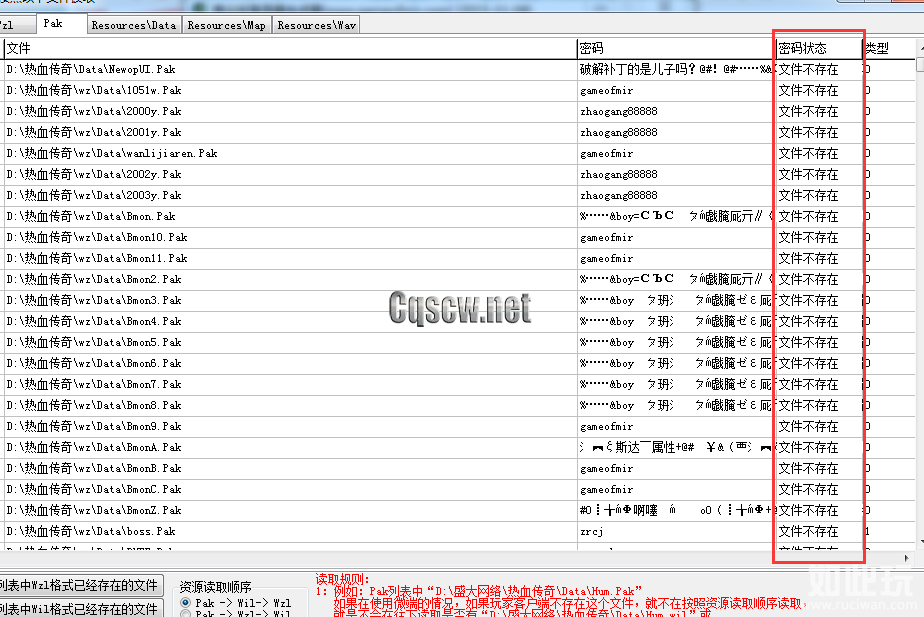This screenshot has width=924, height=617.
Task: Pick the wanlijiaren.Pak file entry
Action: pyautogui.click(x=112, y=154)
